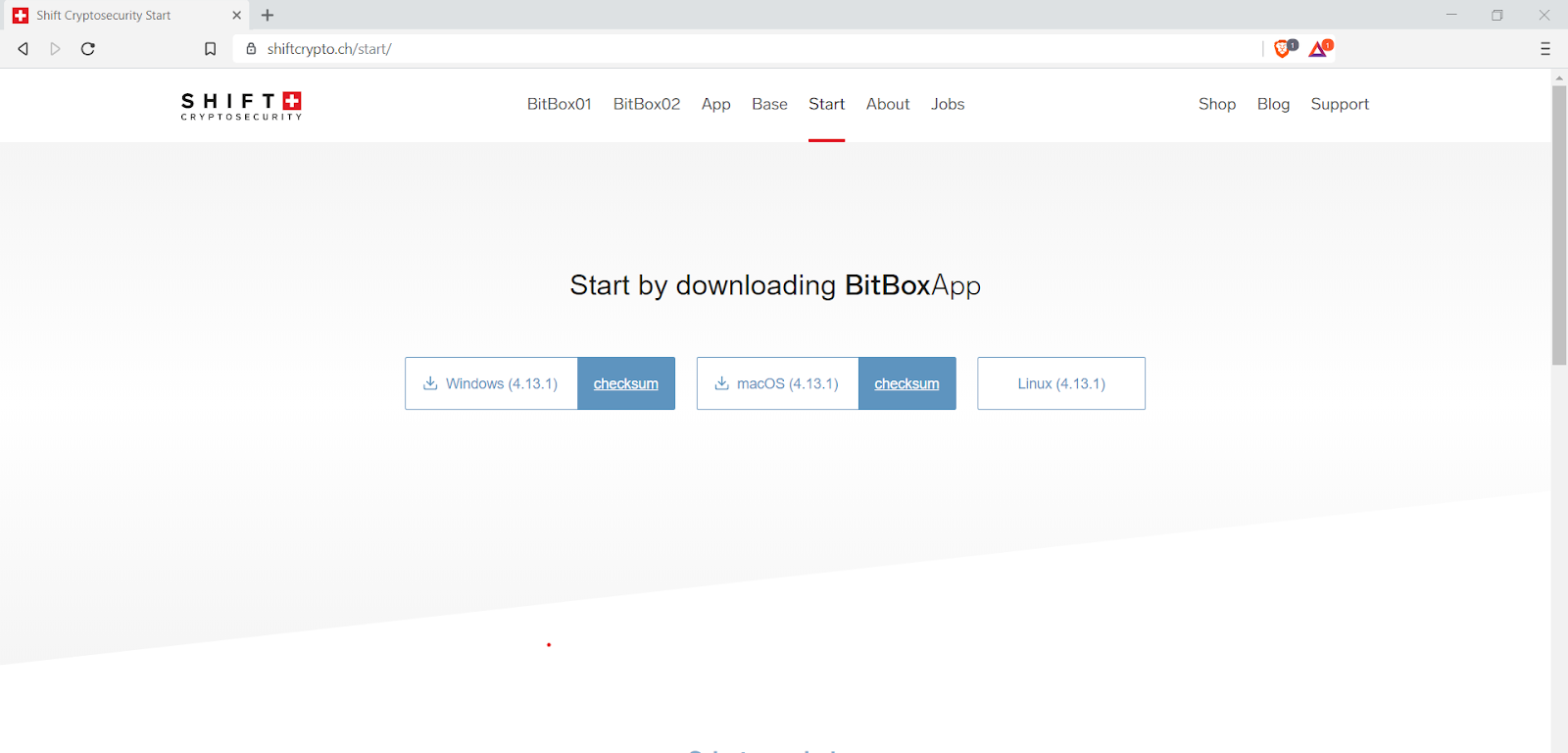This screenshot has height=753, width=1568.
Task: Open the browser hamburger menu
Action: click(x=1545, y=49)
